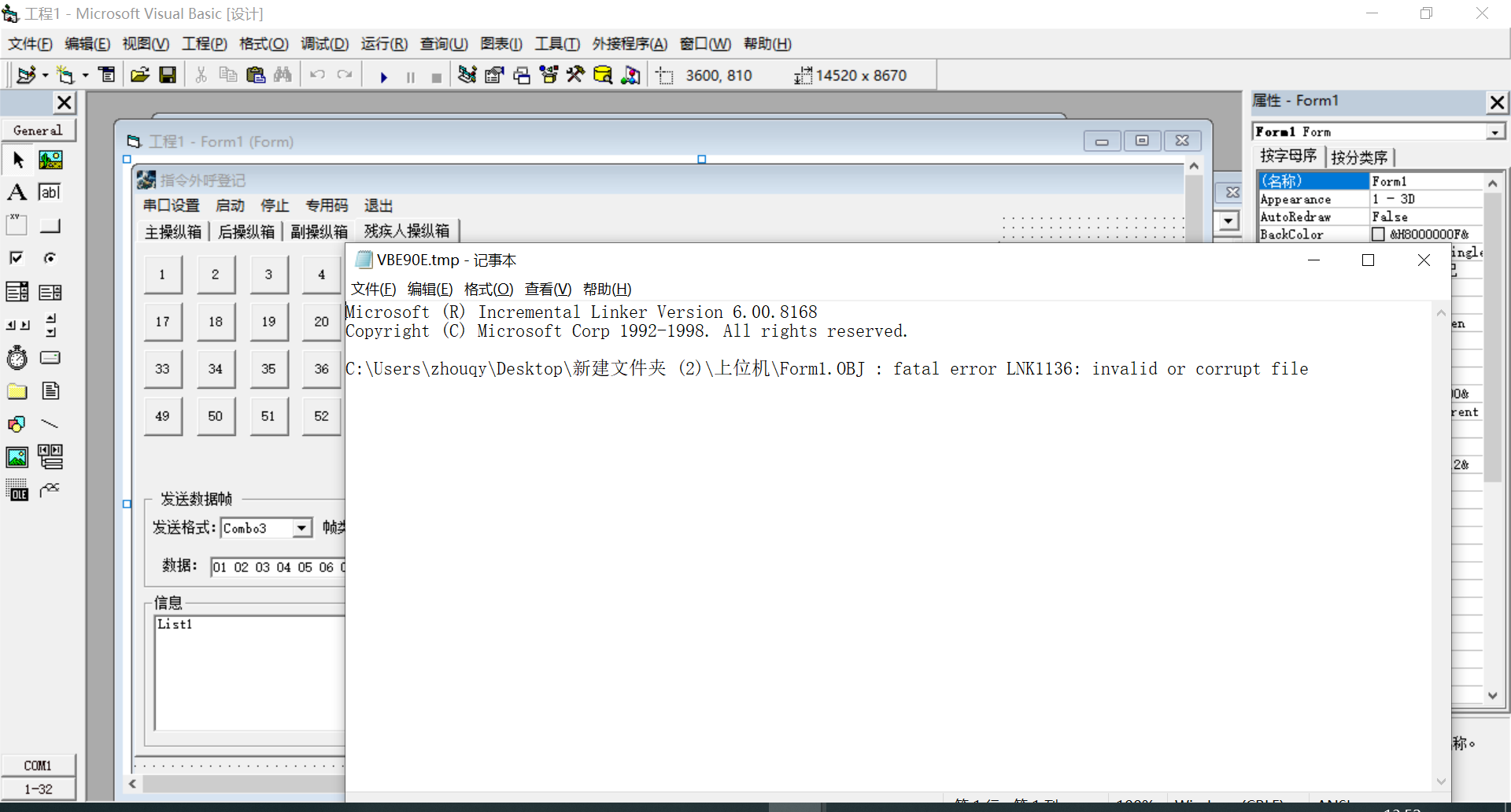Click the Break (pause) toolbar button
Image resolution: width=1511 pixels, height=812 pixels.
[x=410, y=76]
